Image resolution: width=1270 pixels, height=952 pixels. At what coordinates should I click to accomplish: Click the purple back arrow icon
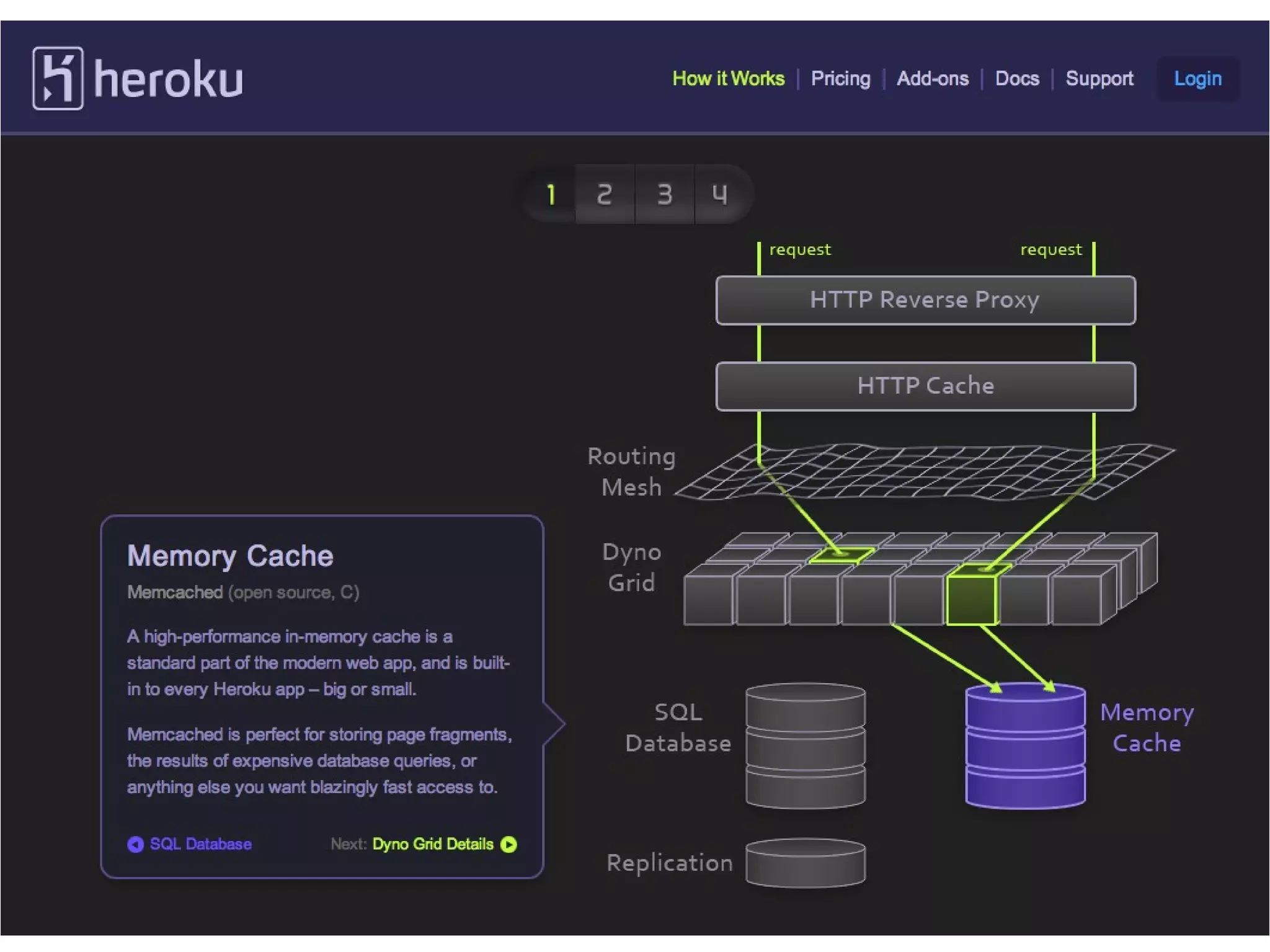(x=135, y=845)
